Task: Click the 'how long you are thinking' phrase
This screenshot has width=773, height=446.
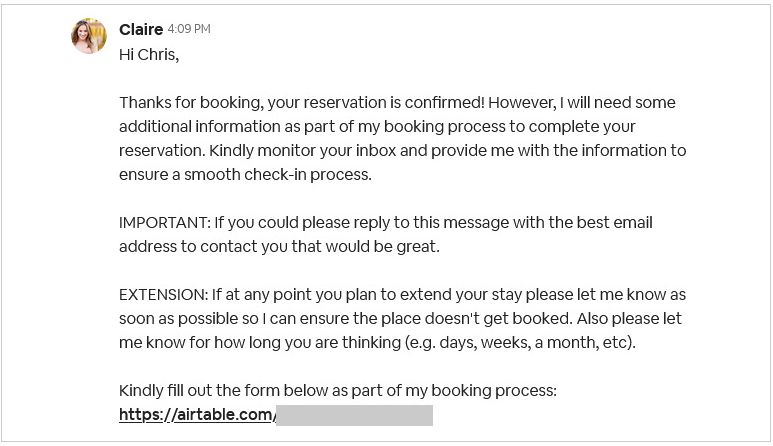Action: (307, 343)
